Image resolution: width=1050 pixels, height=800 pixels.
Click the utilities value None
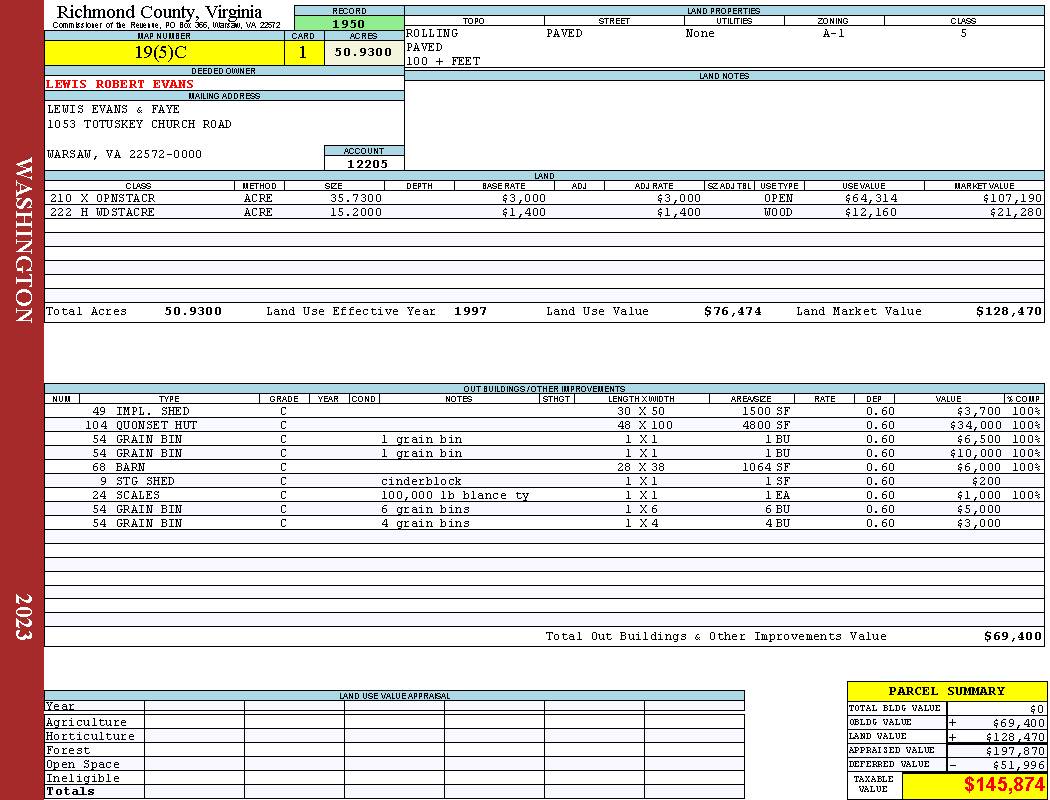tap(700, 33)
